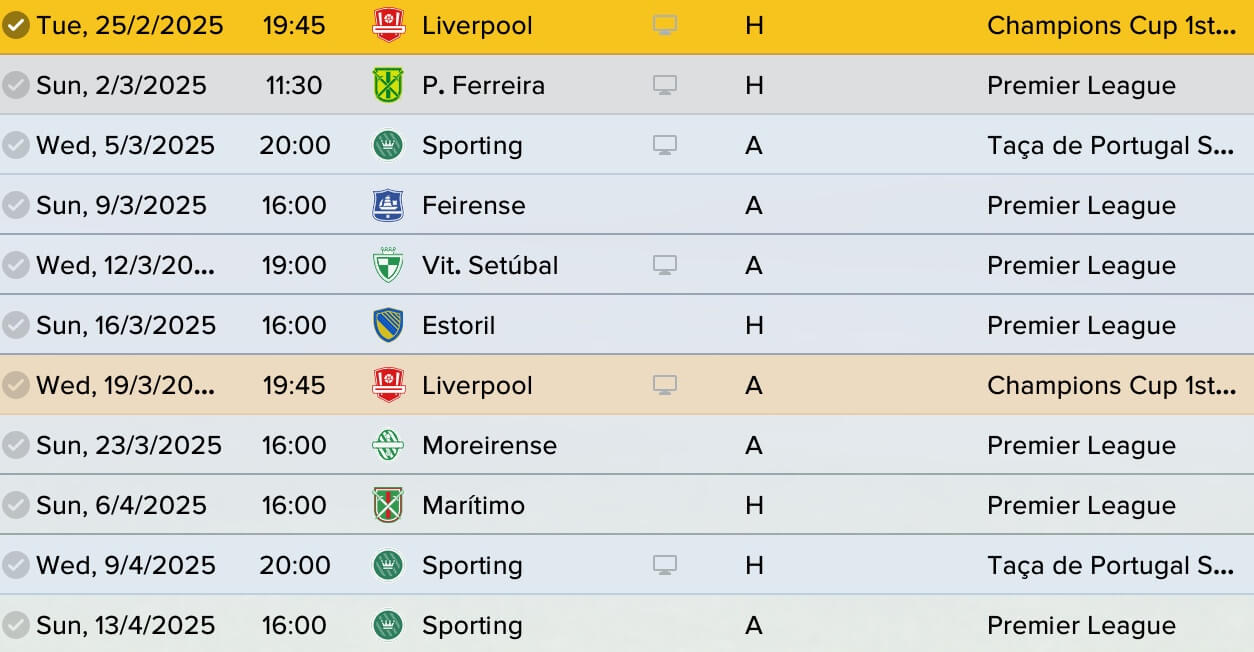Toggle the checkmark for Sun, 6/4/2025 fixture
The height and width of the screenshot is (652, 1254).
tap(15, 505)
